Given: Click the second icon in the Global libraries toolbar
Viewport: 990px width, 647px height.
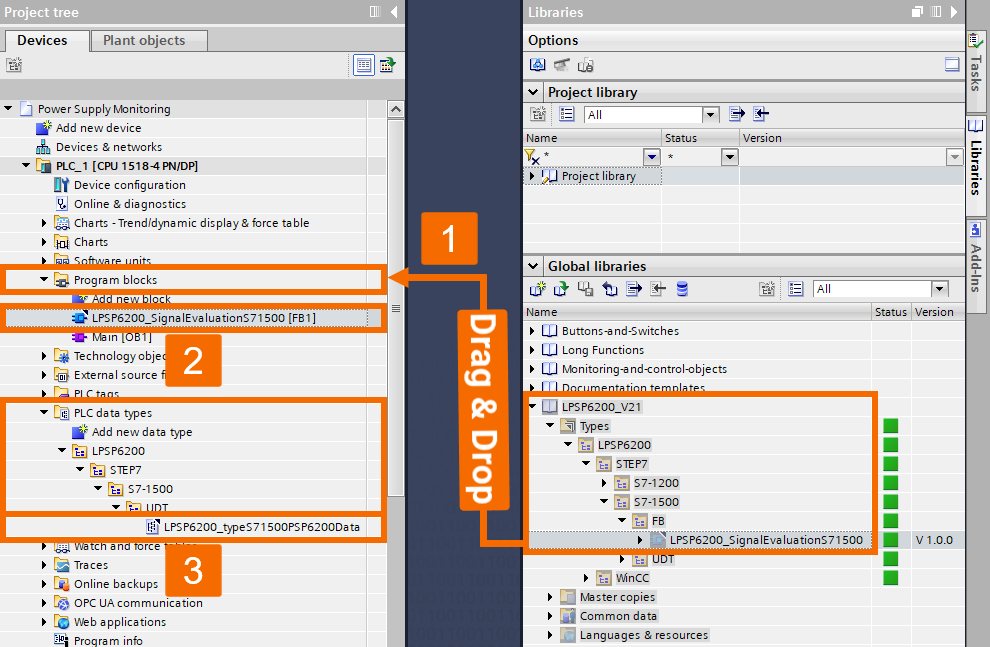Looking at the screenshot, I should [561, 289].
